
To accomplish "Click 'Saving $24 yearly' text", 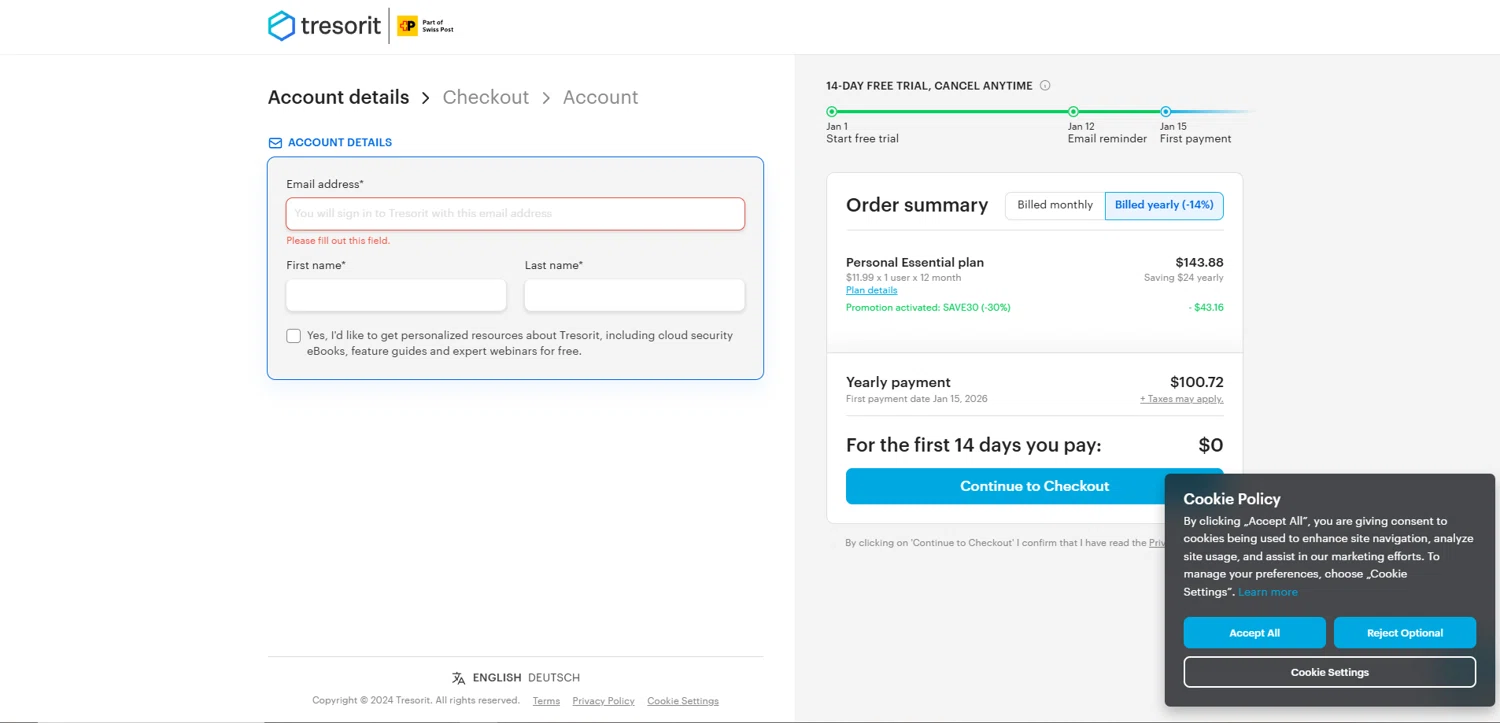I will (x=1184, y=278).
